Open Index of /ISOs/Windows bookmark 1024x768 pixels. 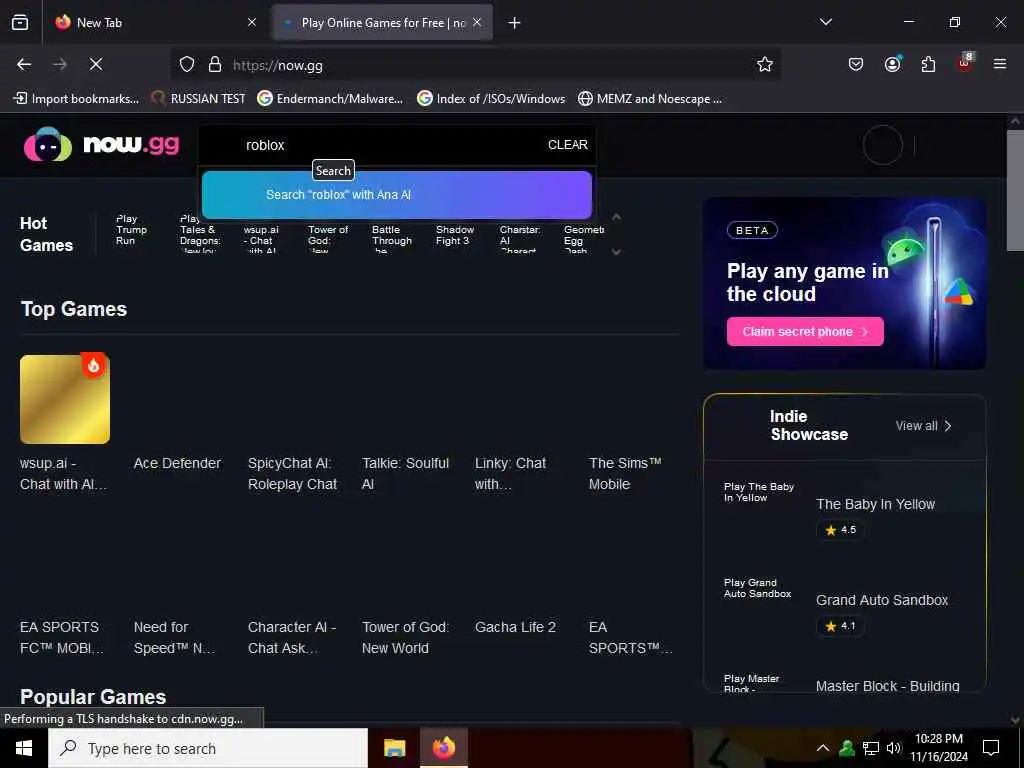[491, 99]
